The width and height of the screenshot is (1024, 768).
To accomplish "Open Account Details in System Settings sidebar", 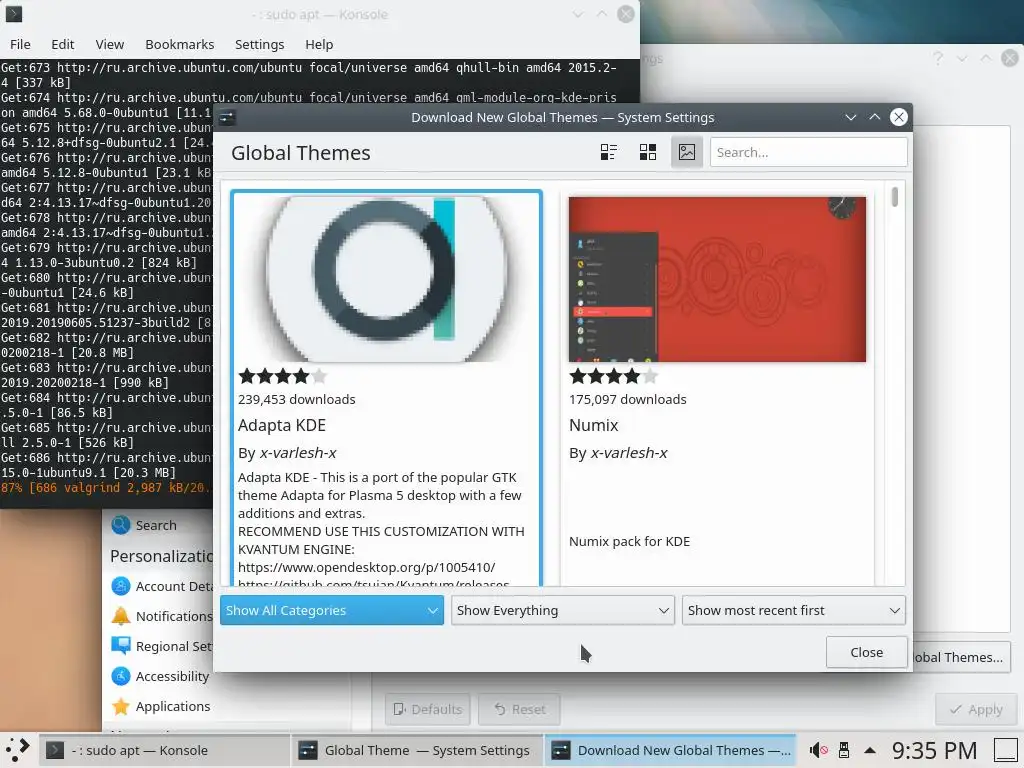I will (161, 586).
